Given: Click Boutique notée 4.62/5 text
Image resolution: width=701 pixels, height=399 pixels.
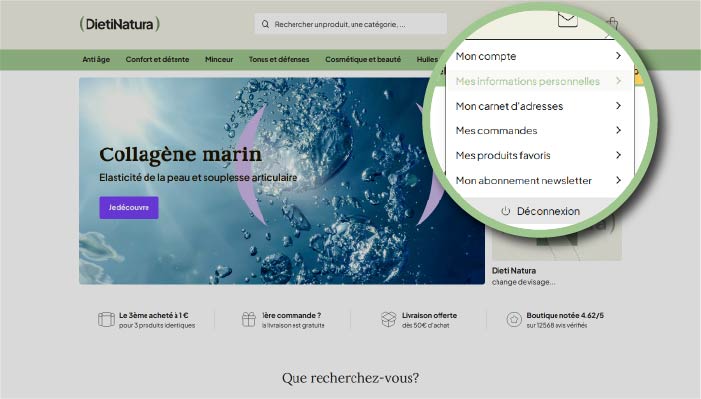Looking at the screenshot, I should click(565, 315).
